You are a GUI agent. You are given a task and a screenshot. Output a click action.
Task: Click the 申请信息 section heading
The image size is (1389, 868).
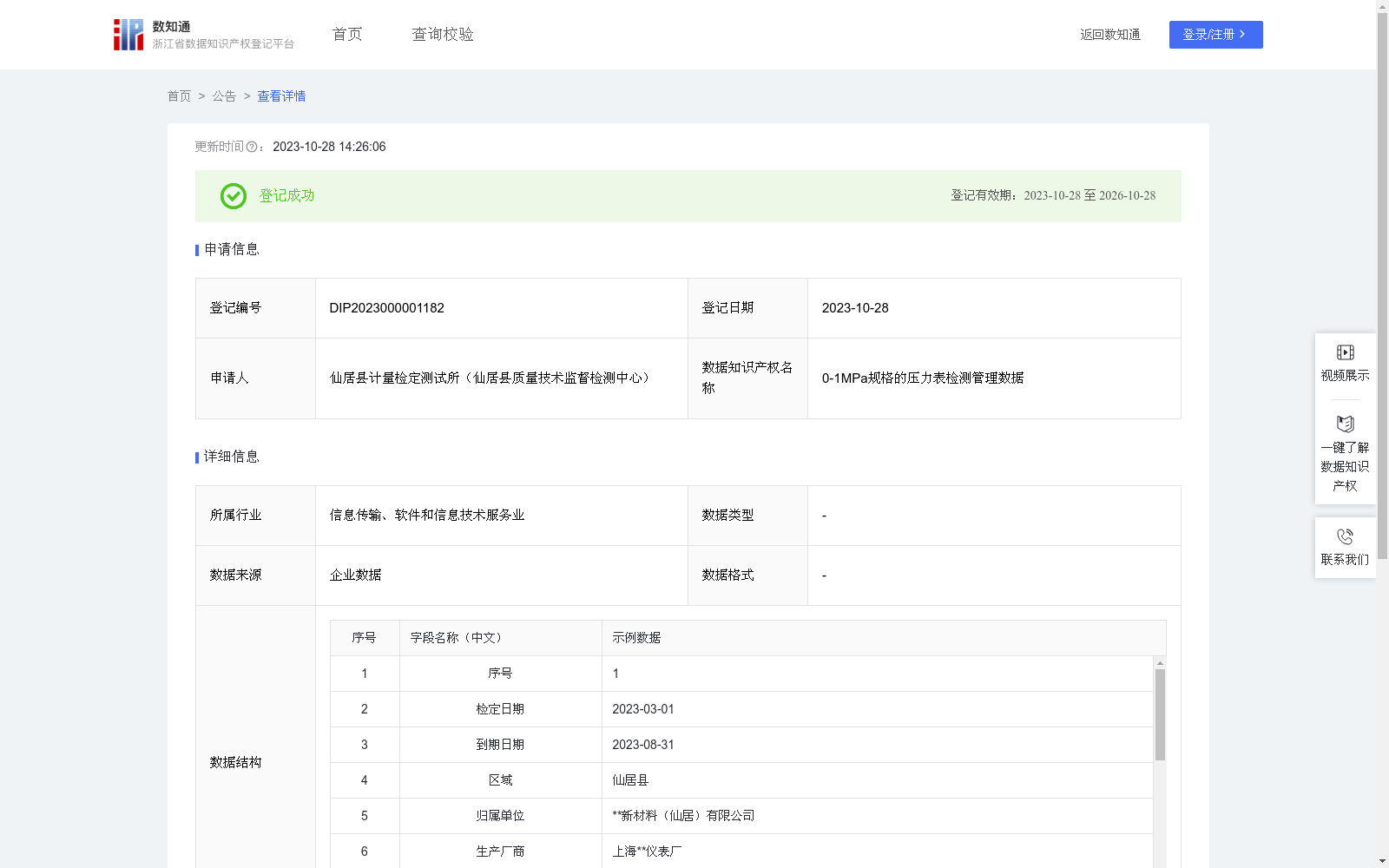click(x=231, y=250)
